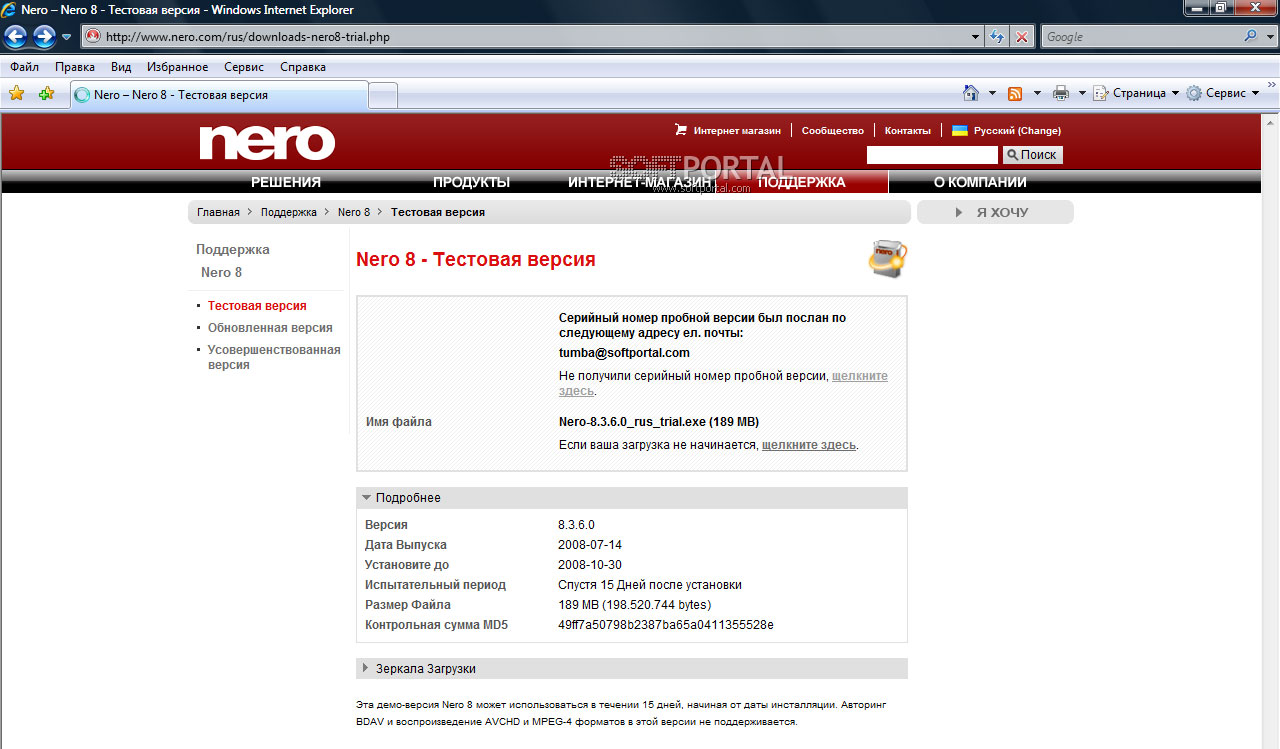Collapse the Подробнее section

632,498
